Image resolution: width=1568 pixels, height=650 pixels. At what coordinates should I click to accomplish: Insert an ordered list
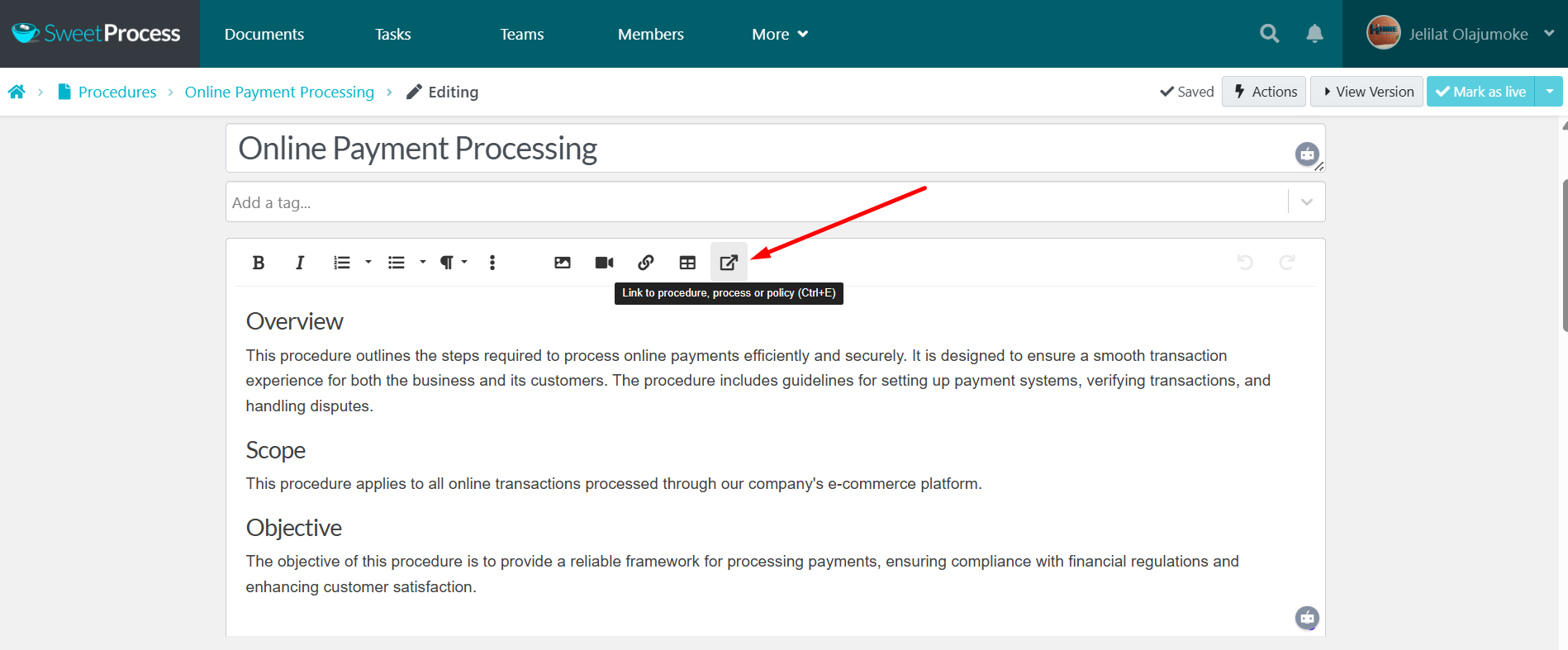[341, 263]
